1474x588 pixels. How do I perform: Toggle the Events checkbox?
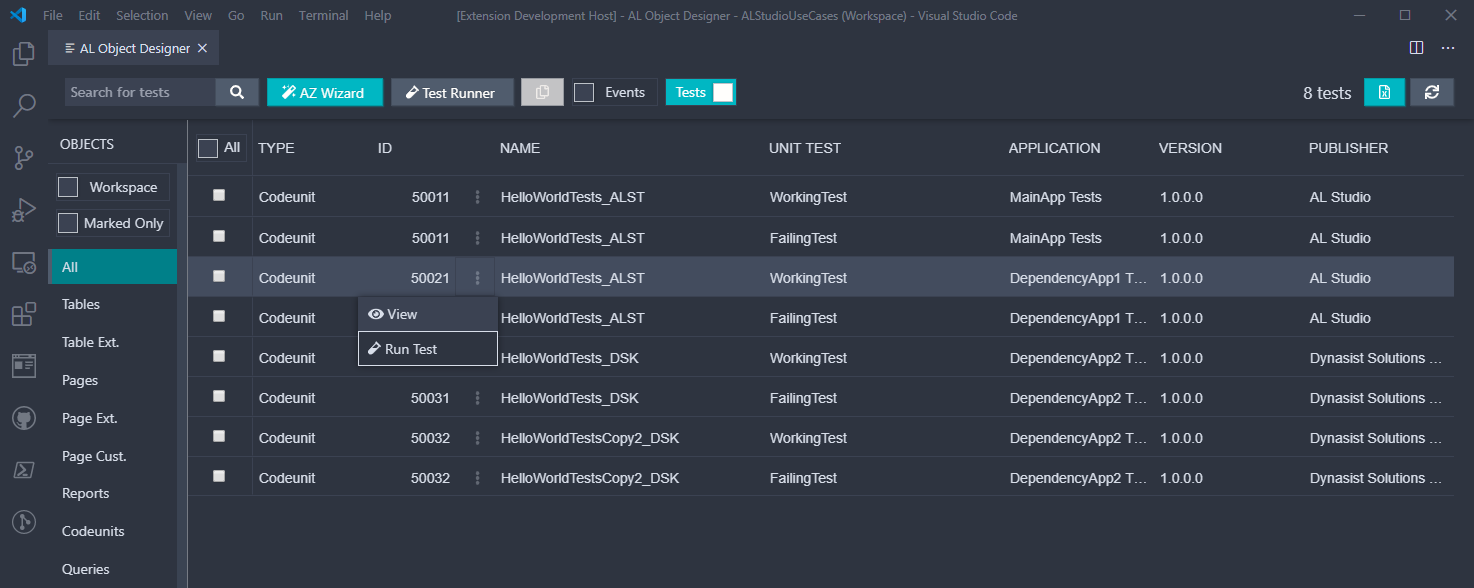point(584,92)
